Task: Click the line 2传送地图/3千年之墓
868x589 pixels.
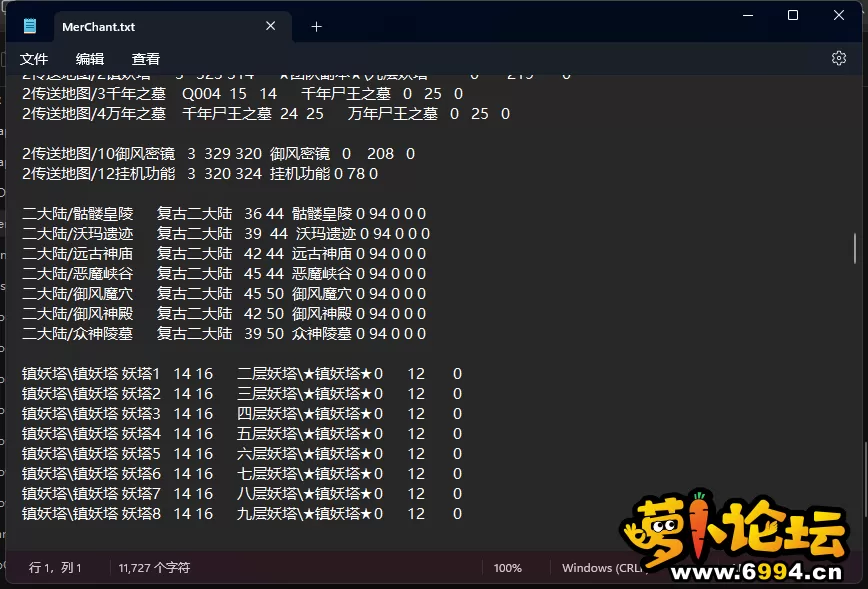Action: click(x=242, y=94)
